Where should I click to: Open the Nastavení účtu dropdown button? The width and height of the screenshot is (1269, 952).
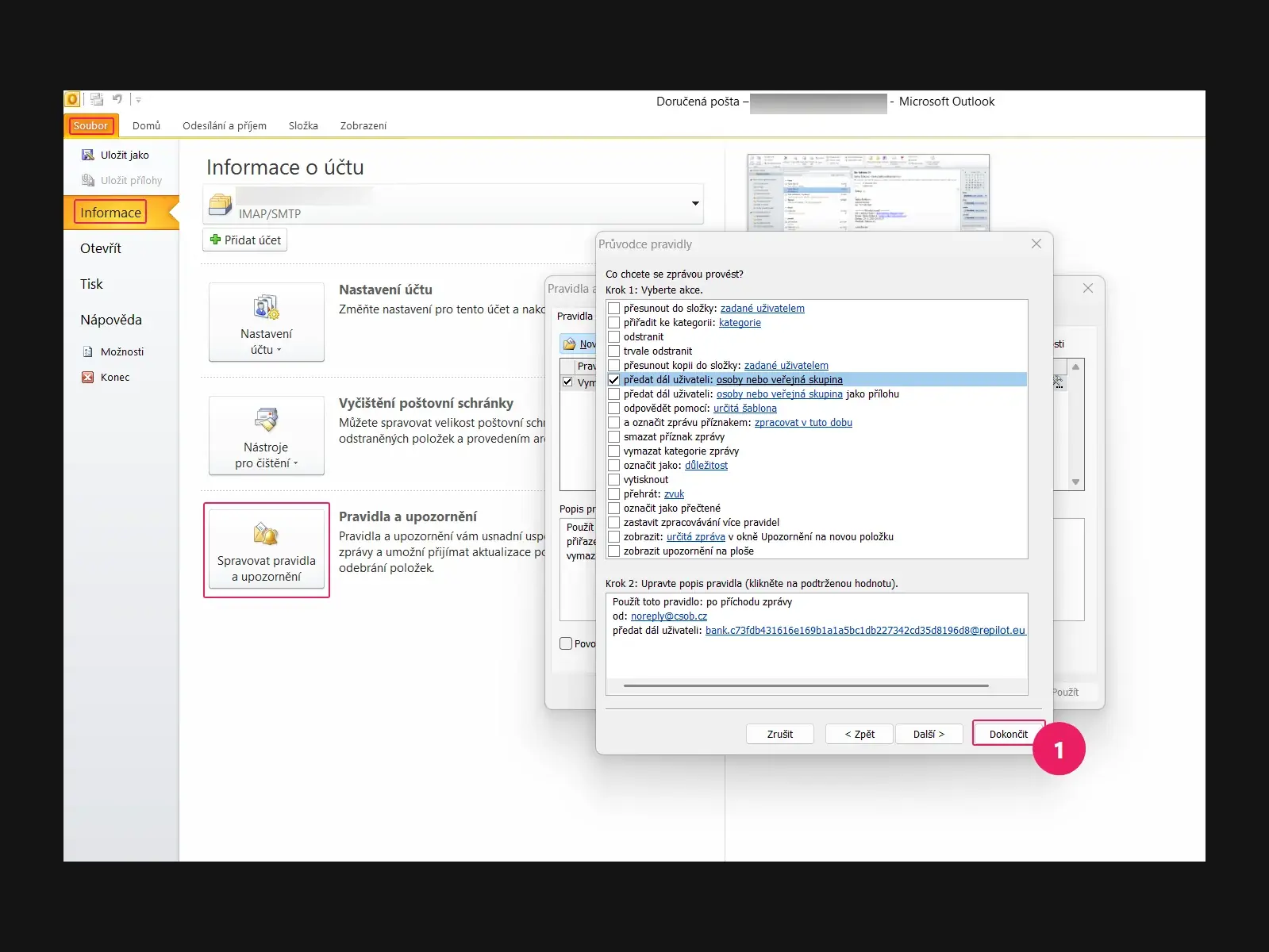[267, 322]
